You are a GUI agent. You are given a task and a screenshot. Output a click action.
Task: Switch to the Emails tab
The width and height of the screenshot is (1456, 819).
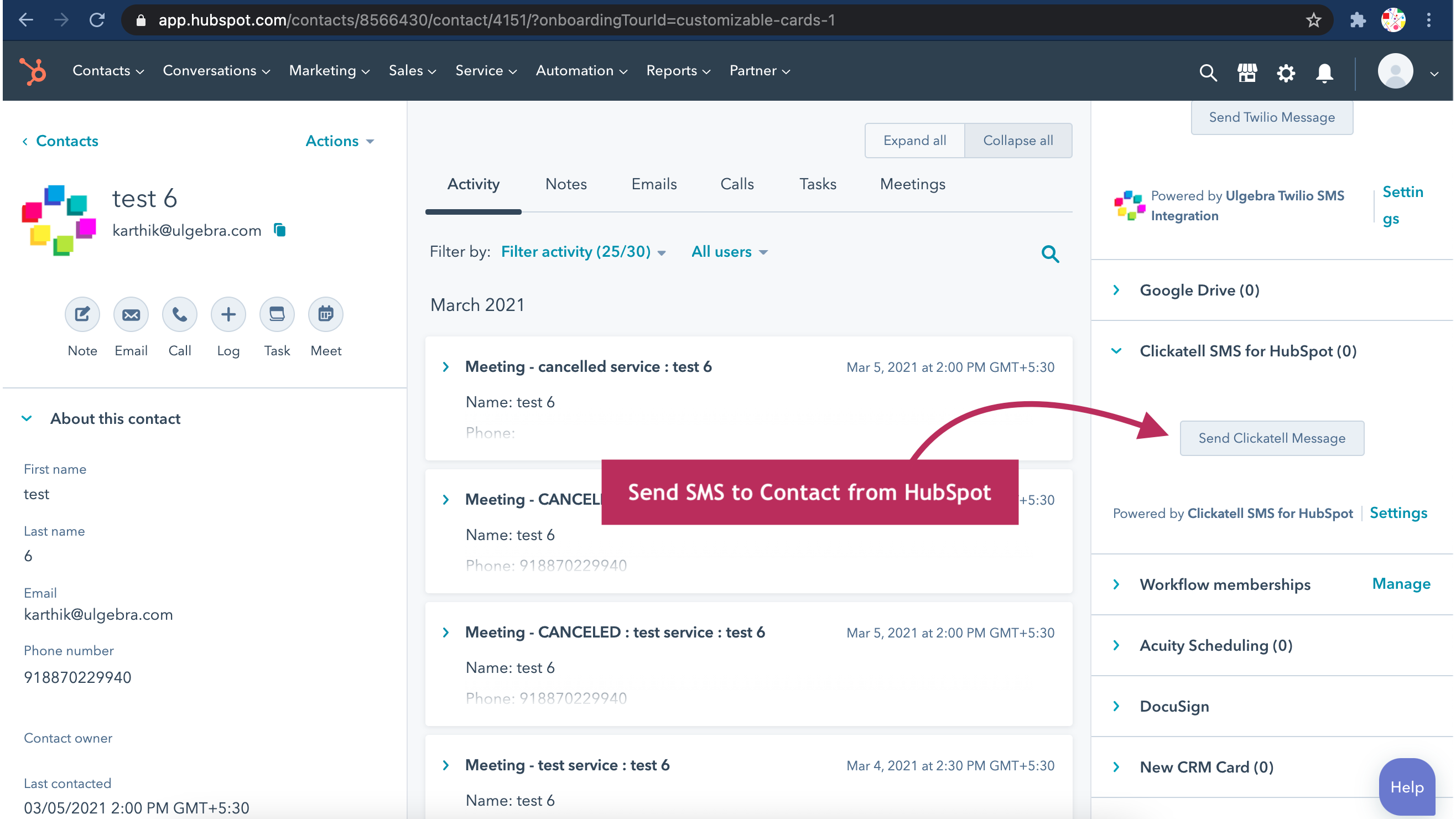tap(653, 184)
